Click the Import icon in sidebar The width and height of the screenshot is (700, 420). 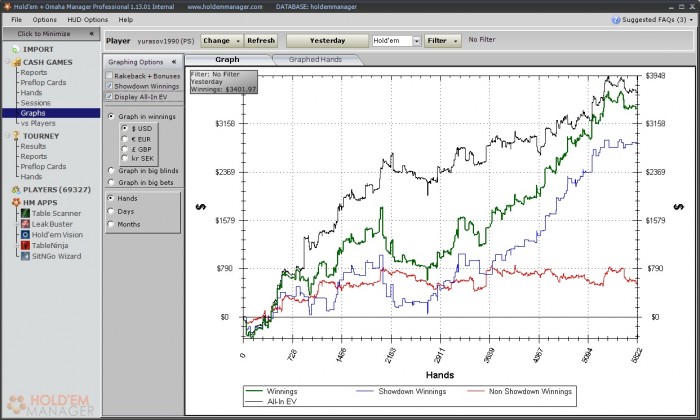point(16,49)
